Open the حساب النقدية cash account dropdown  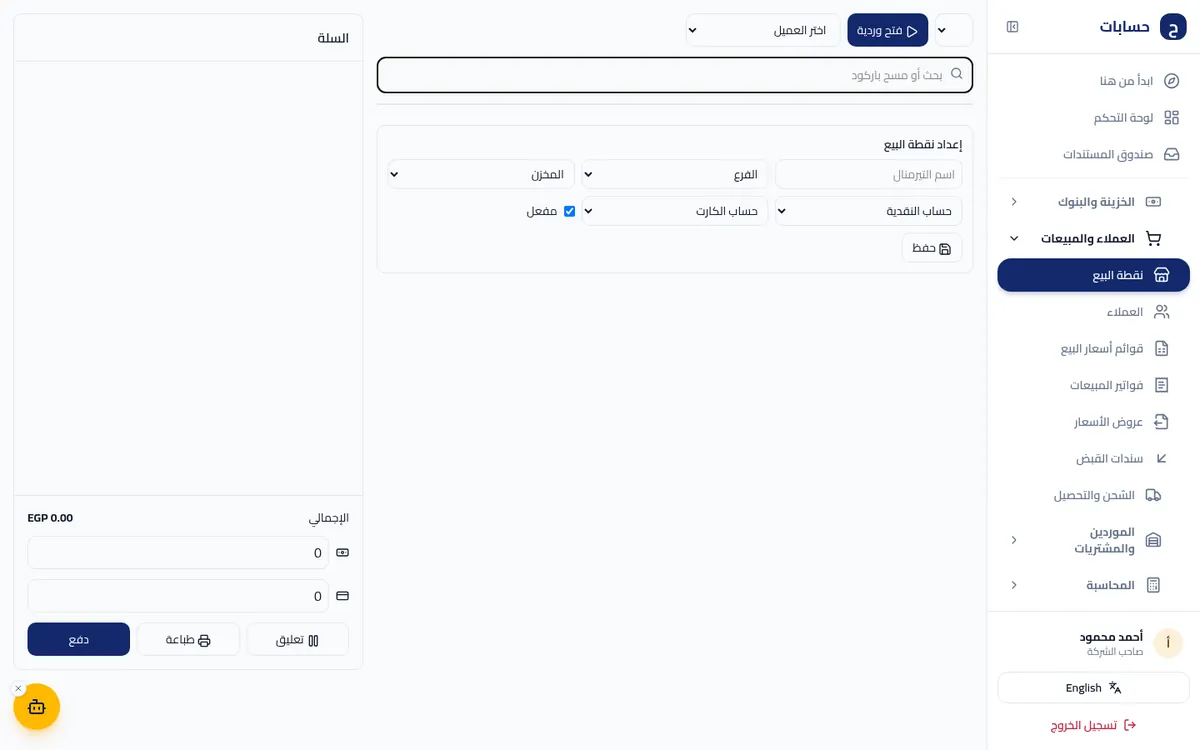click(x=869, y=211)
